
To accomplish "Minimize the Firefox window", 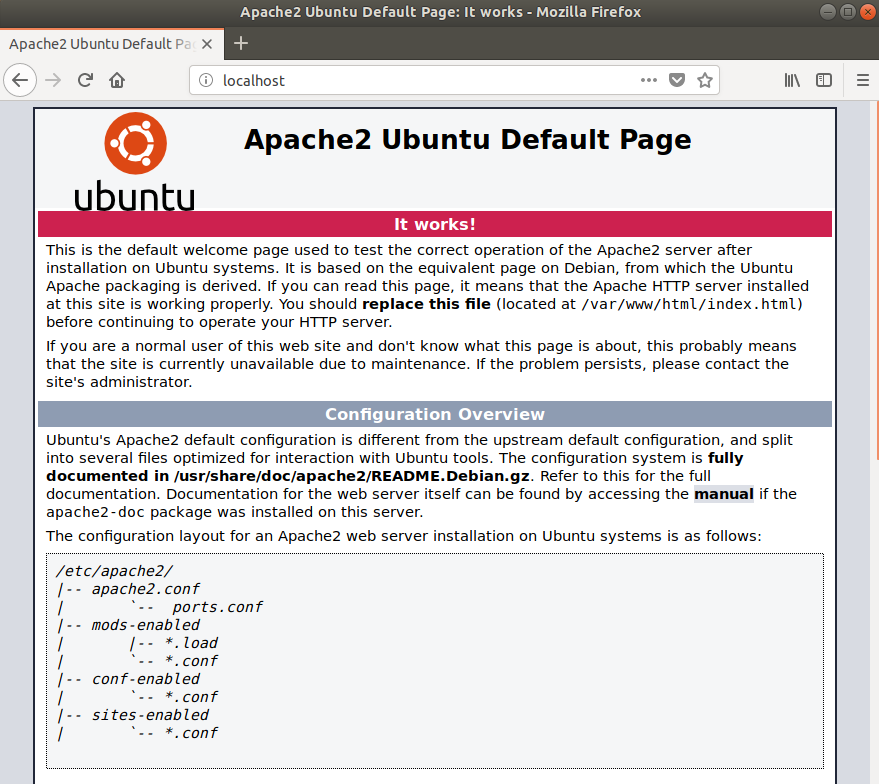I will (827, 12).
